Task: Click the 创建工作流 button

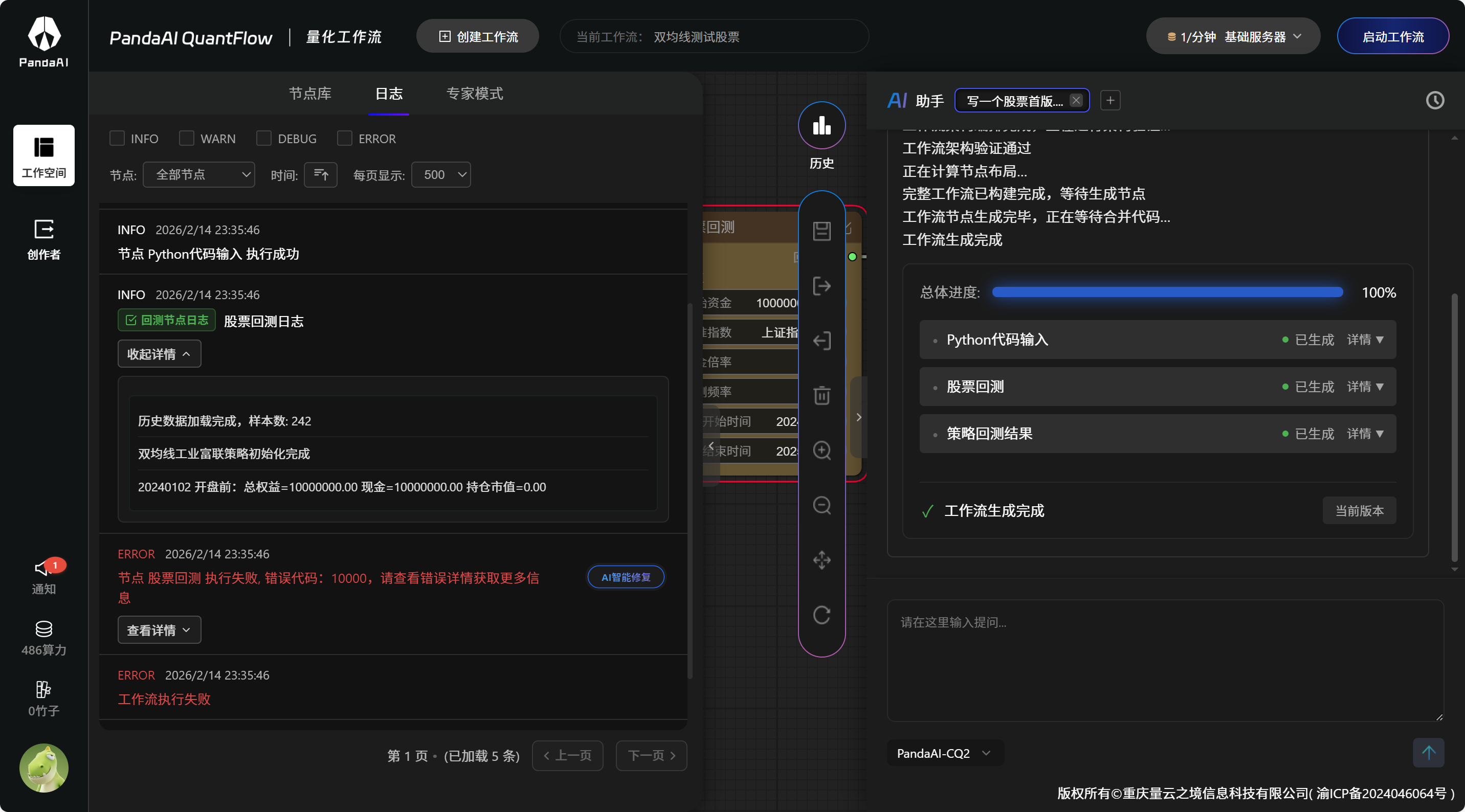Action: coord(478,36)
